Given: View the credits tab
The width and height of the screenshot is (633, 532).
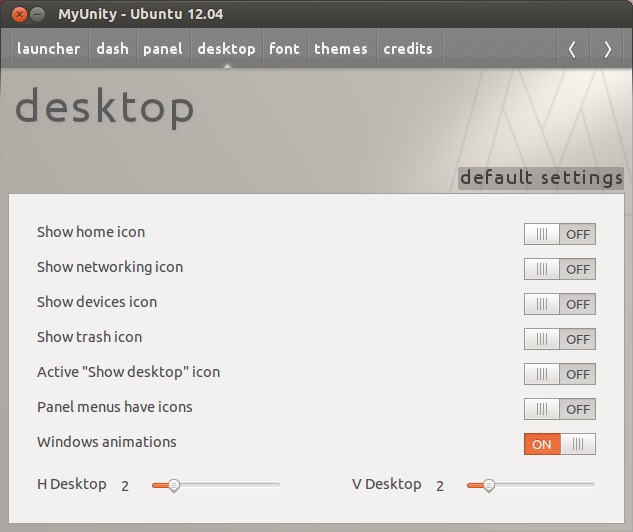Looking at the screenshot, I should pos(408,49).
